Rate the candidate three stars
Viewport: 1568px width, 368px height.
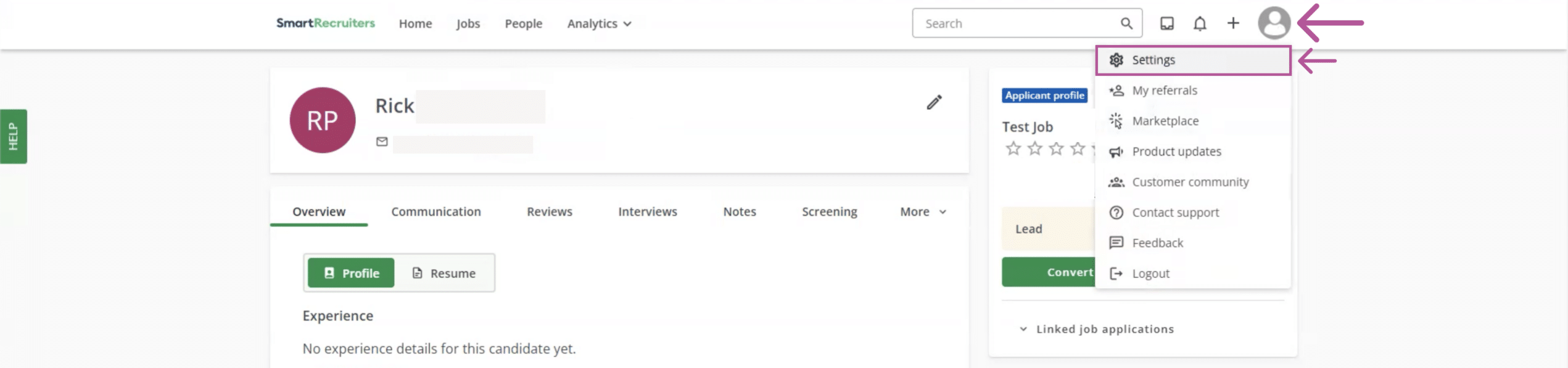[1056, 149]
